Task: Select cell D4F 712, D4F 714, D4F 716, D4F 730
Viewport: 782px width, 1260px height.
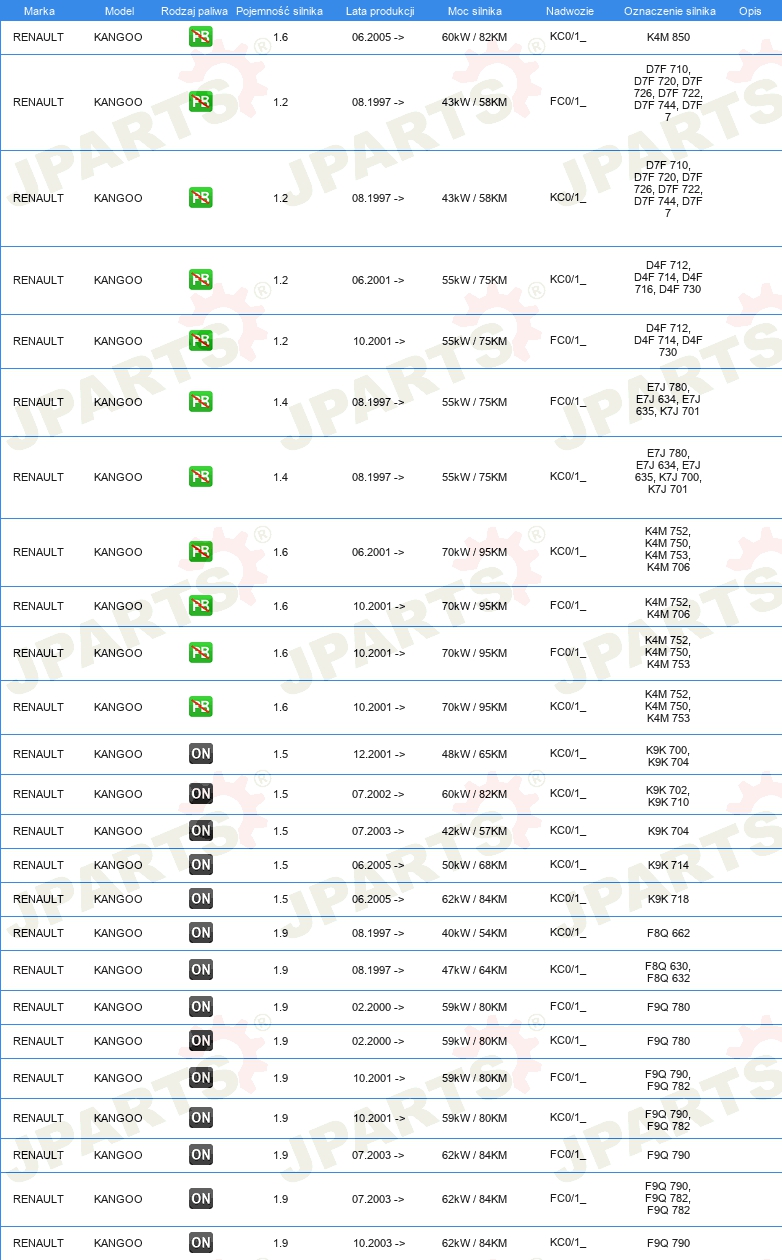Action: (x=668, y=277)
